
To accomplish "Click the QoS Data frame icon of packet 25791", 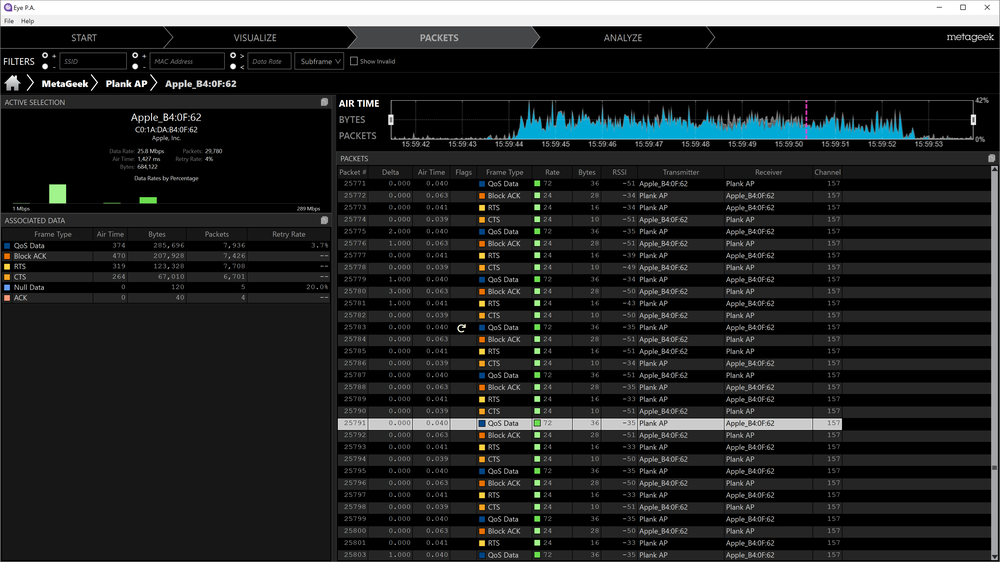I will pyautogui.click(x=482, y=424).
